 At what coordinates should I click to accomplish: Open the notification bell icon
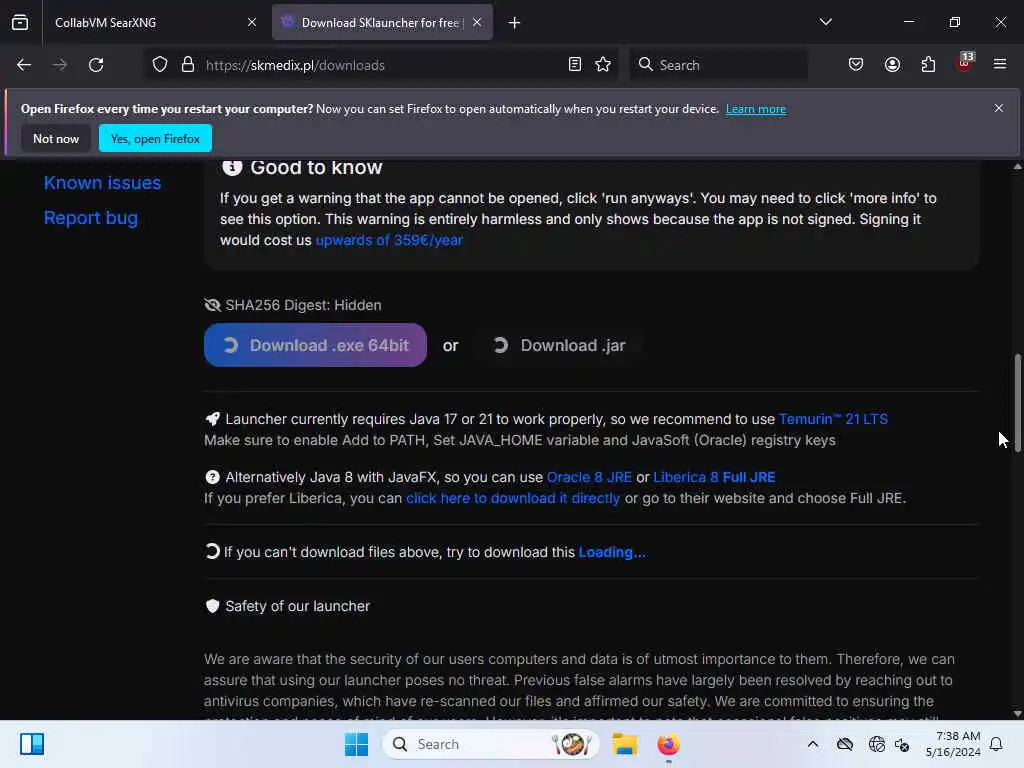[996, 744]
